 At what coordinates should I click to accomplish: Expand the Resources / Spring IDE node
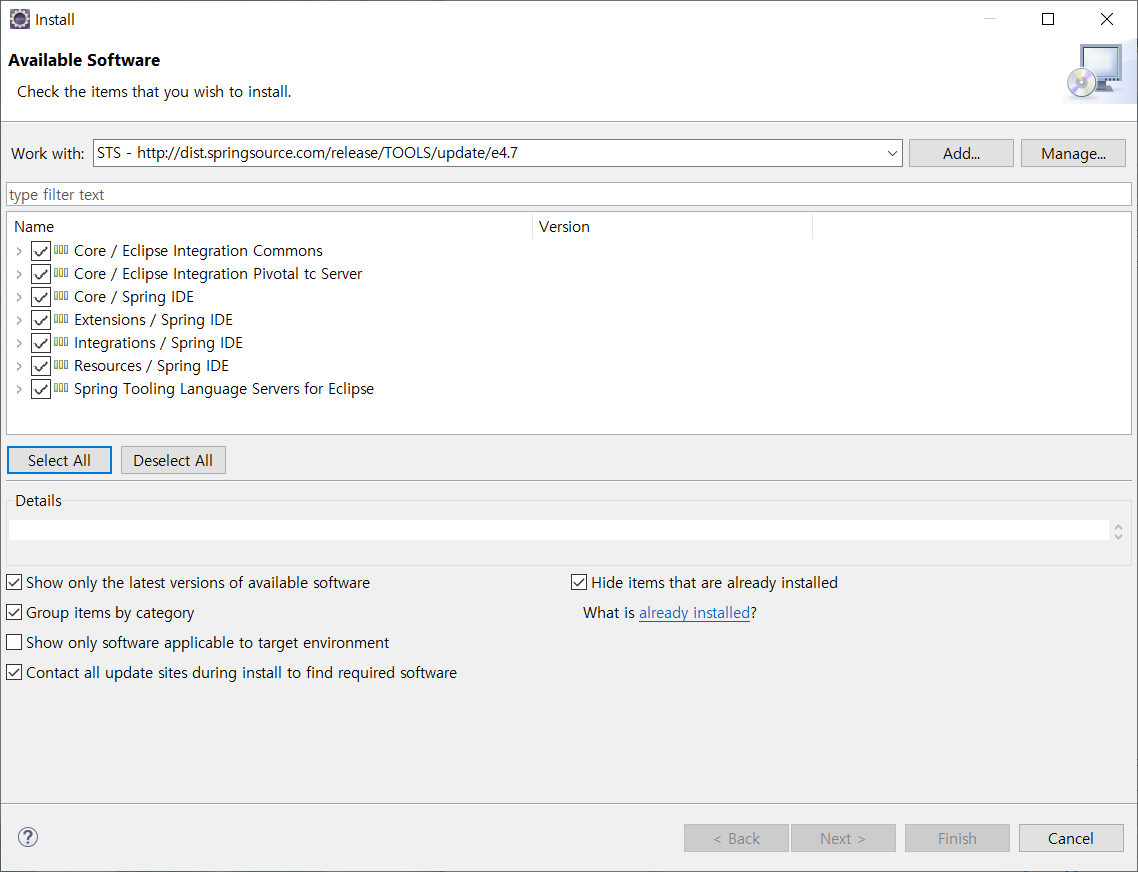click(19, 366)
